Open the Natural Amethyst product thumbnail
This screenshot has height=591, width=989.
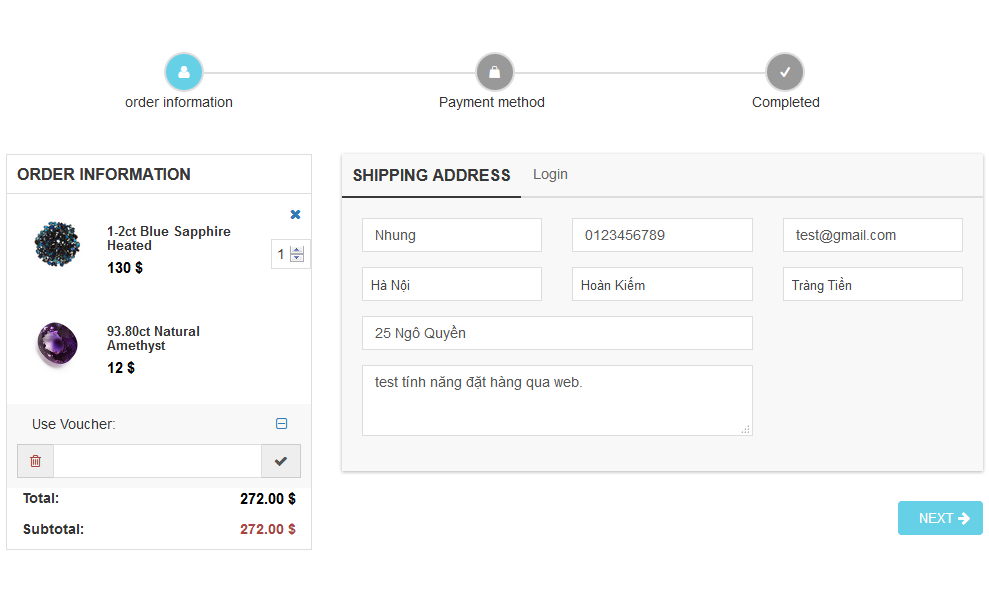click(x=57, y=344)
